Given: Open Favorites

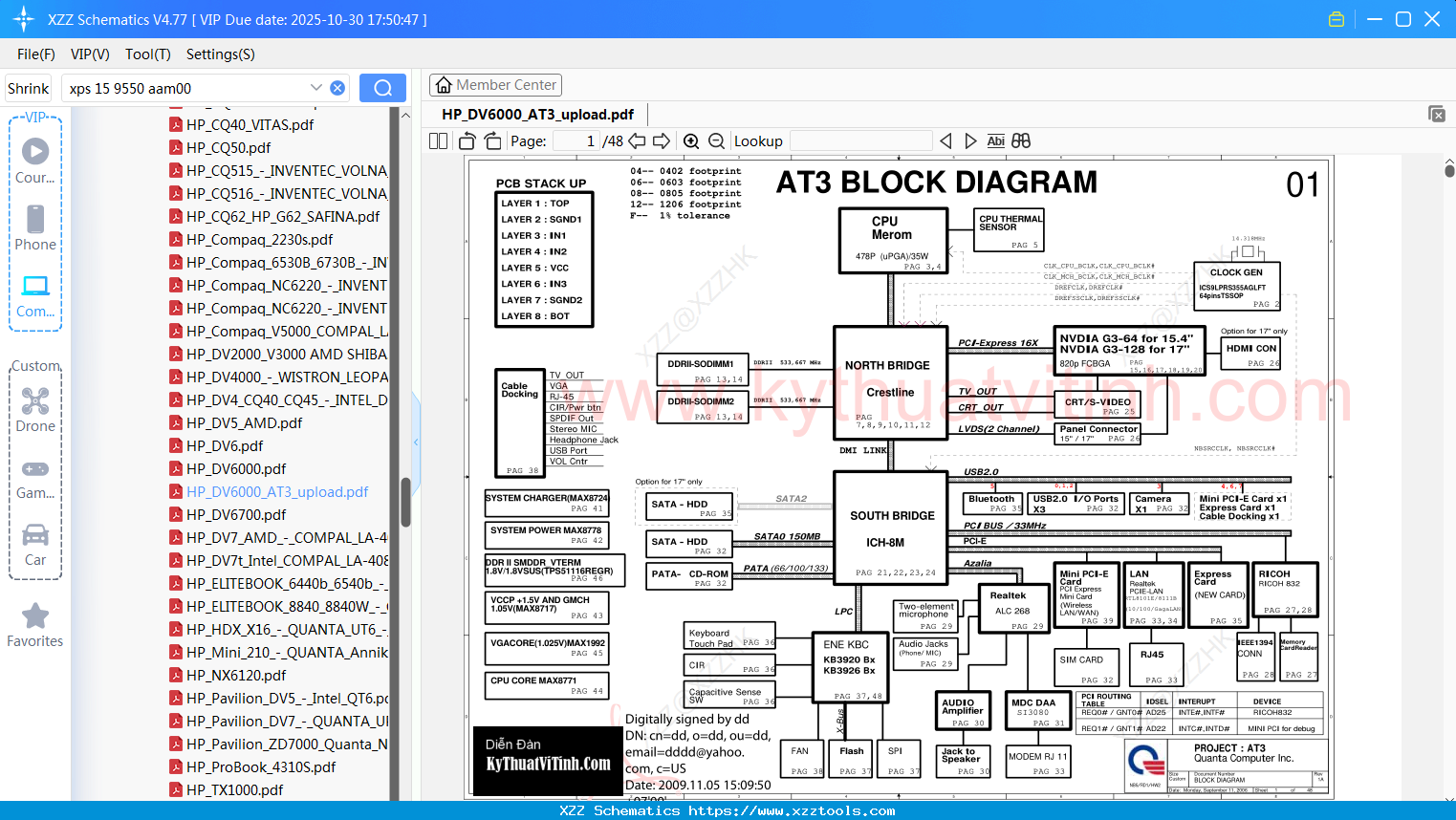Looking at the screenshot, I should [x=35, y=625].
